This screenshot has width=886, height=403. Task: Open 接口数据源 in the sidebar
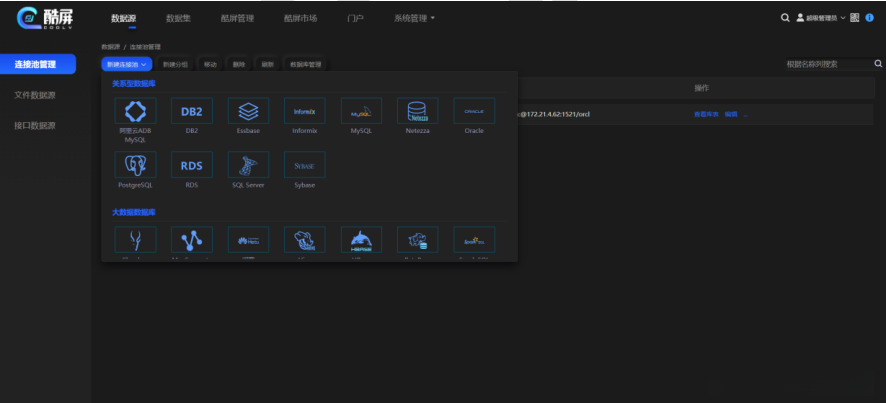34,125
